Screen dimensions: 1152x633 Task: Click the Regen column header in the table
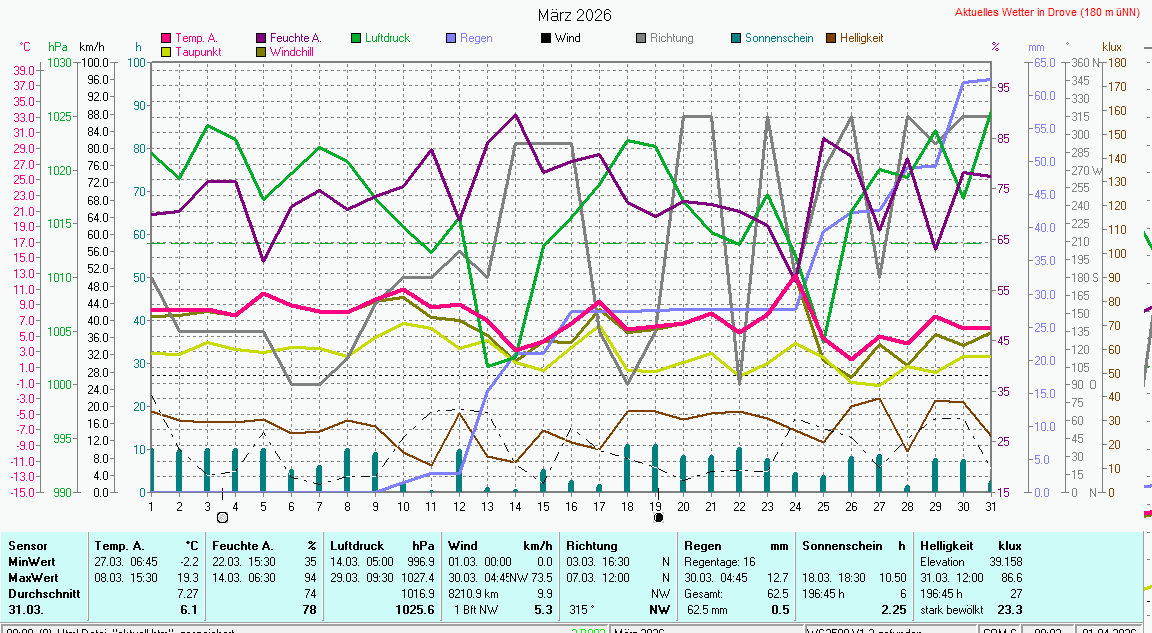point(702,546)
